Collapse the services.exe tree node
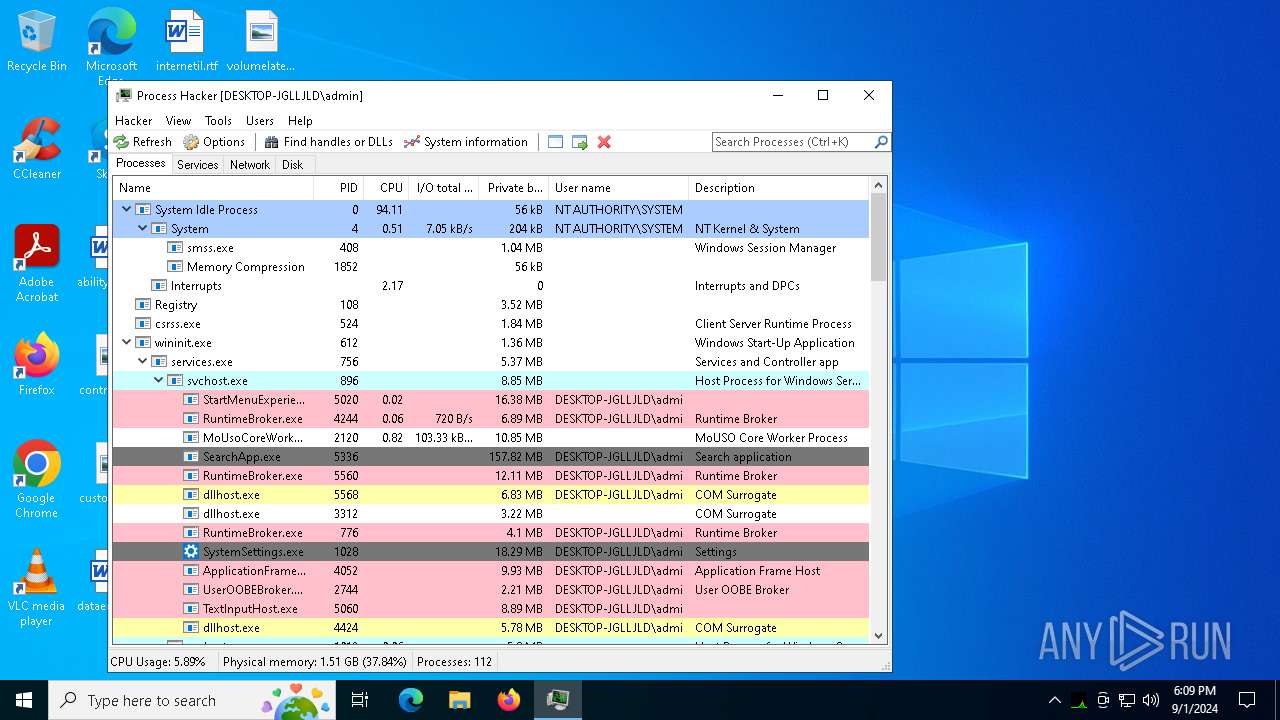This screenshot has height=720, width=1280. point(143,362)
